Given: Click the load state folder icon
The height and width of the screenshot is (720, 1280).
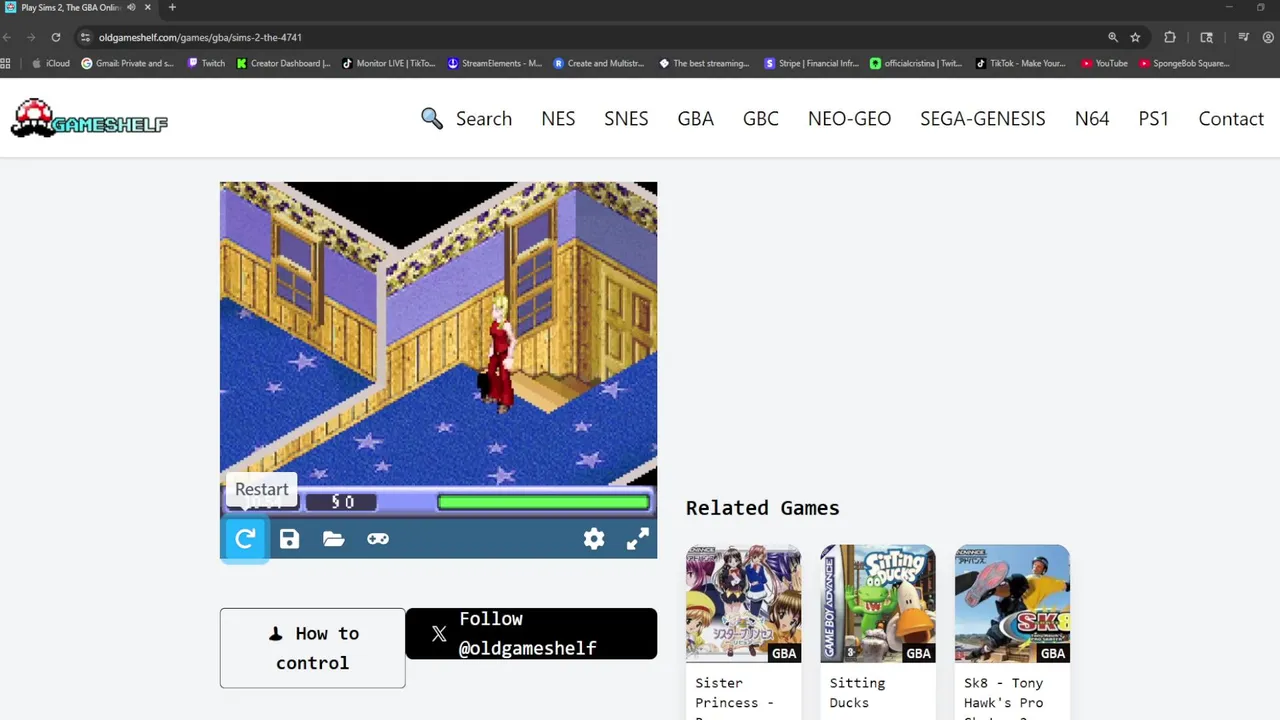Looking at the screenshot, I should (333, 539).
